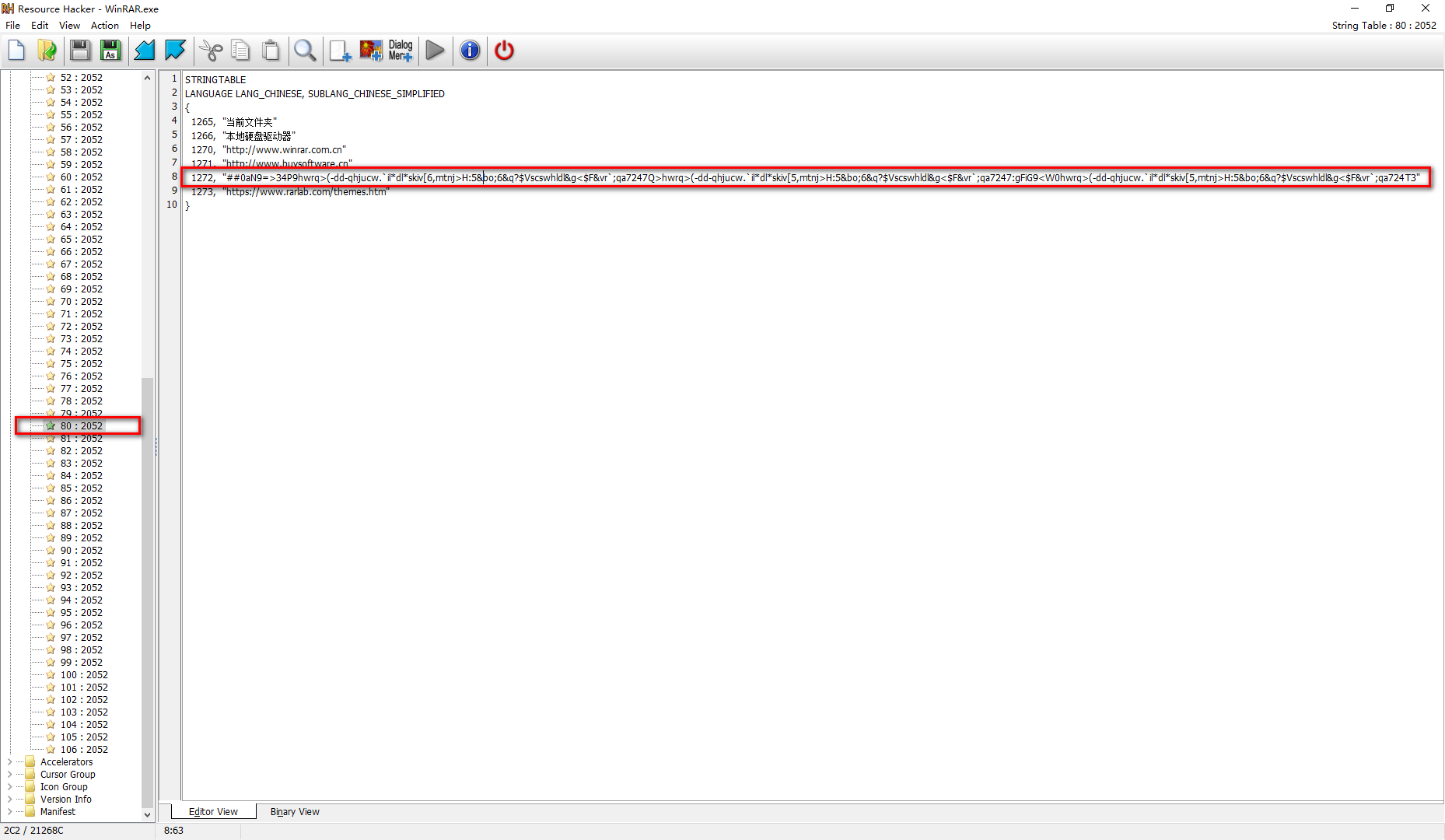1445x840 pixels.
Task: Click the tree panel scrollbar thumb
Action: (x=147, y=592)
